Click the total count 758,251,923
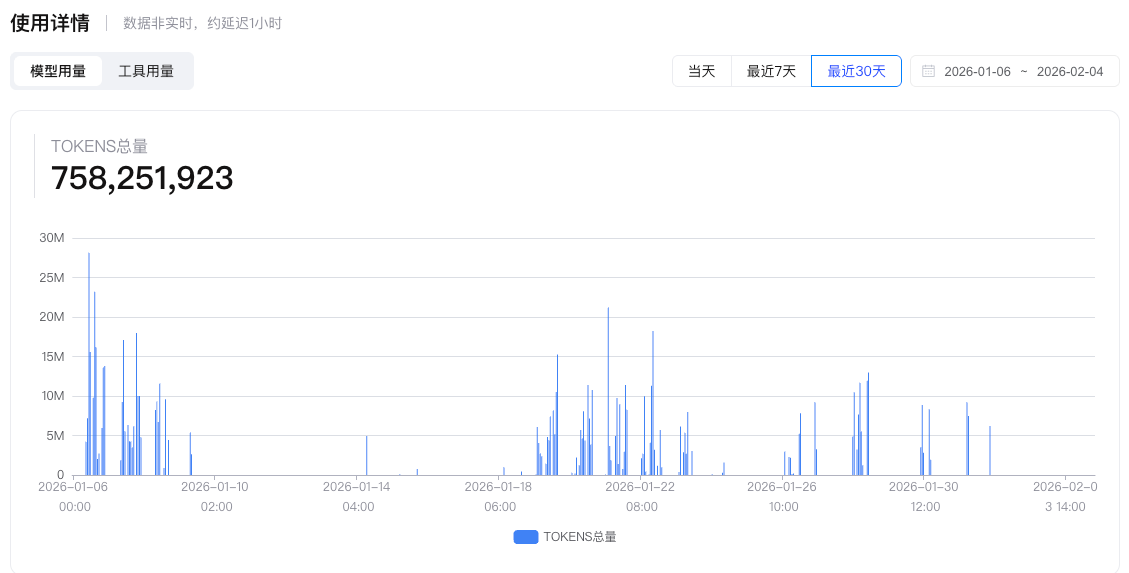Image resolution: width=1129 pixels, height=573 pixels. 142,178
